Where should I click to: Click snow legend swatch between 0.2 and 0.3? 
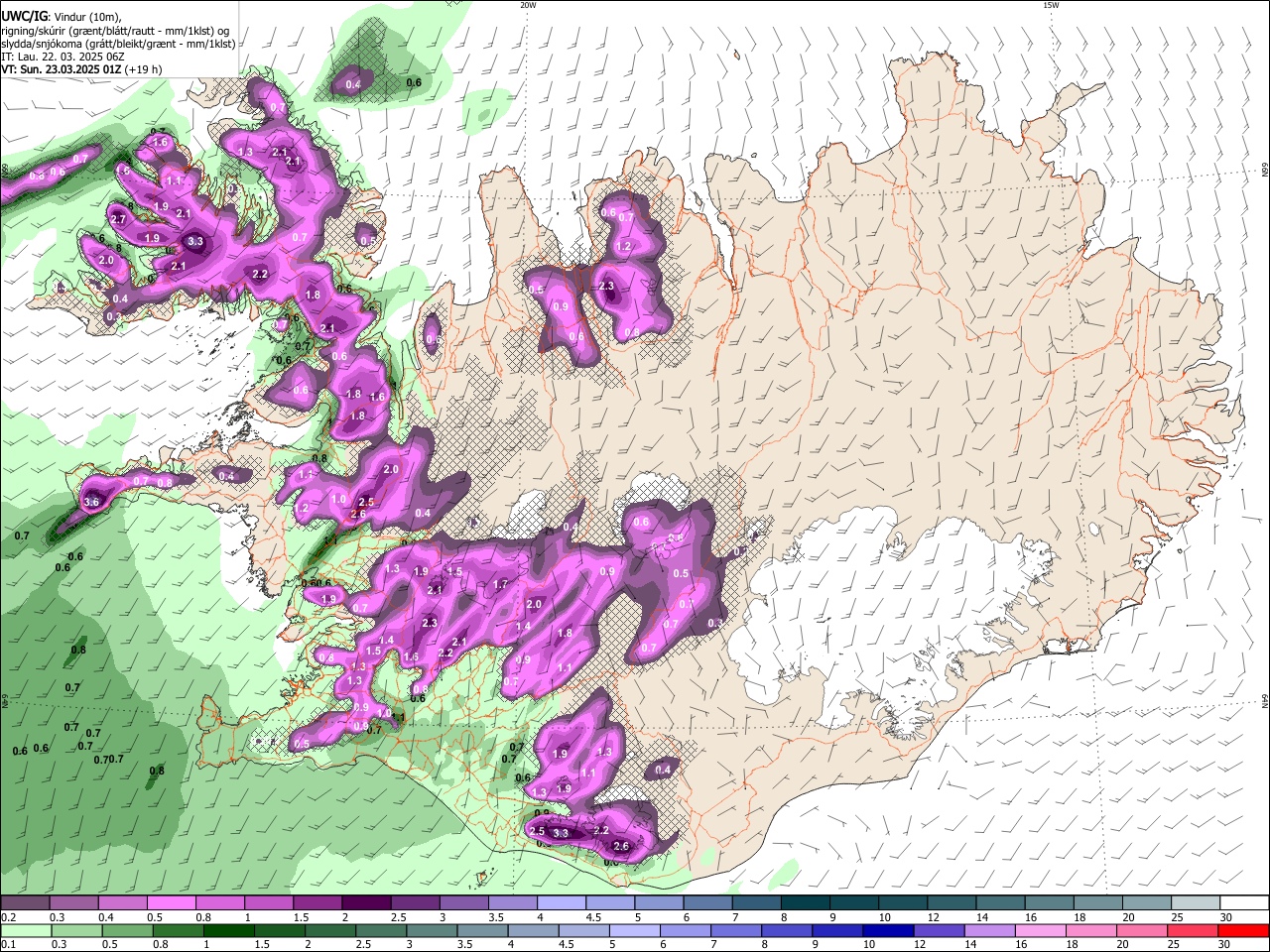click(25, 902)
